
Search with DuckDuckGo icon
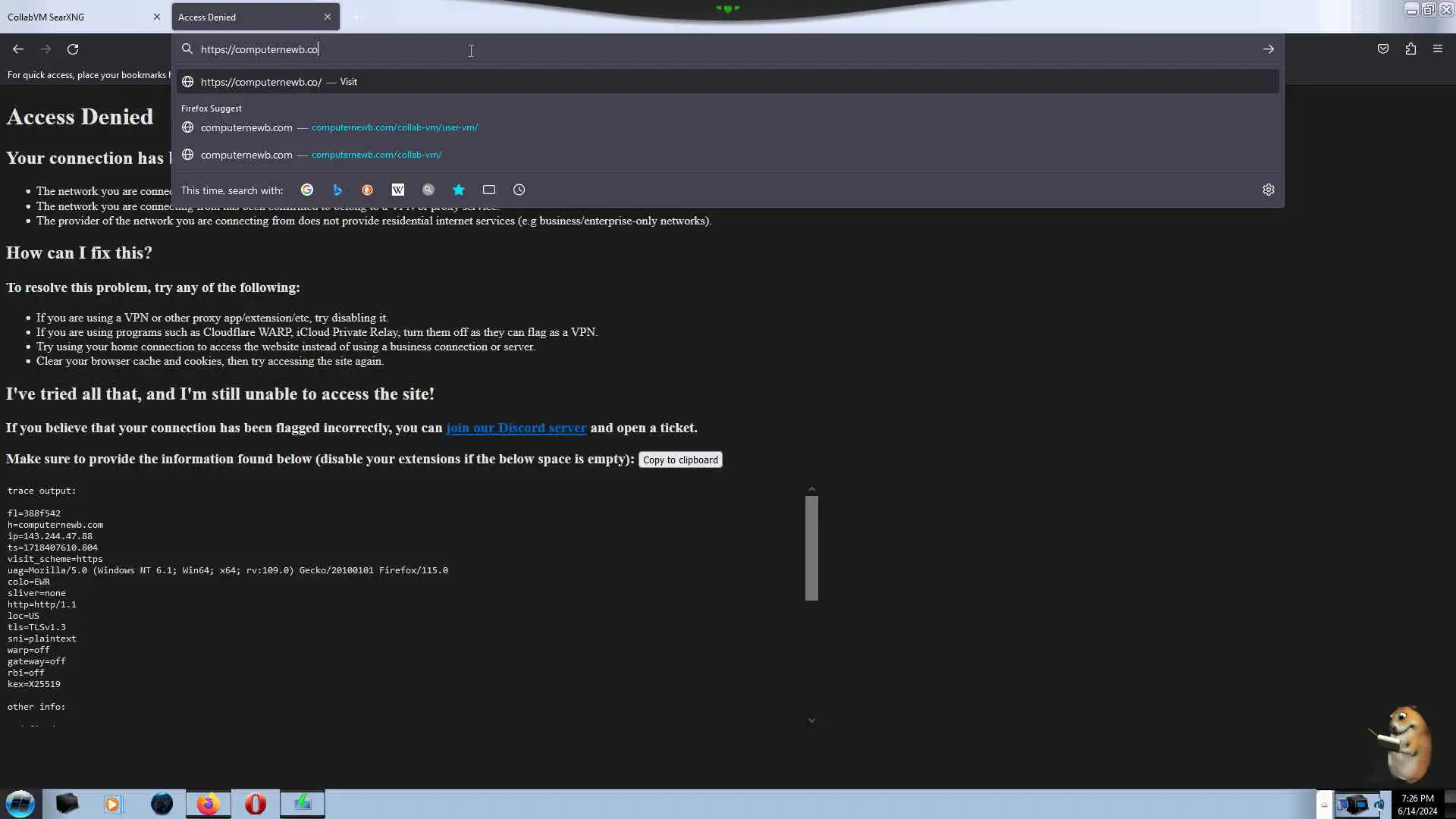368,190
